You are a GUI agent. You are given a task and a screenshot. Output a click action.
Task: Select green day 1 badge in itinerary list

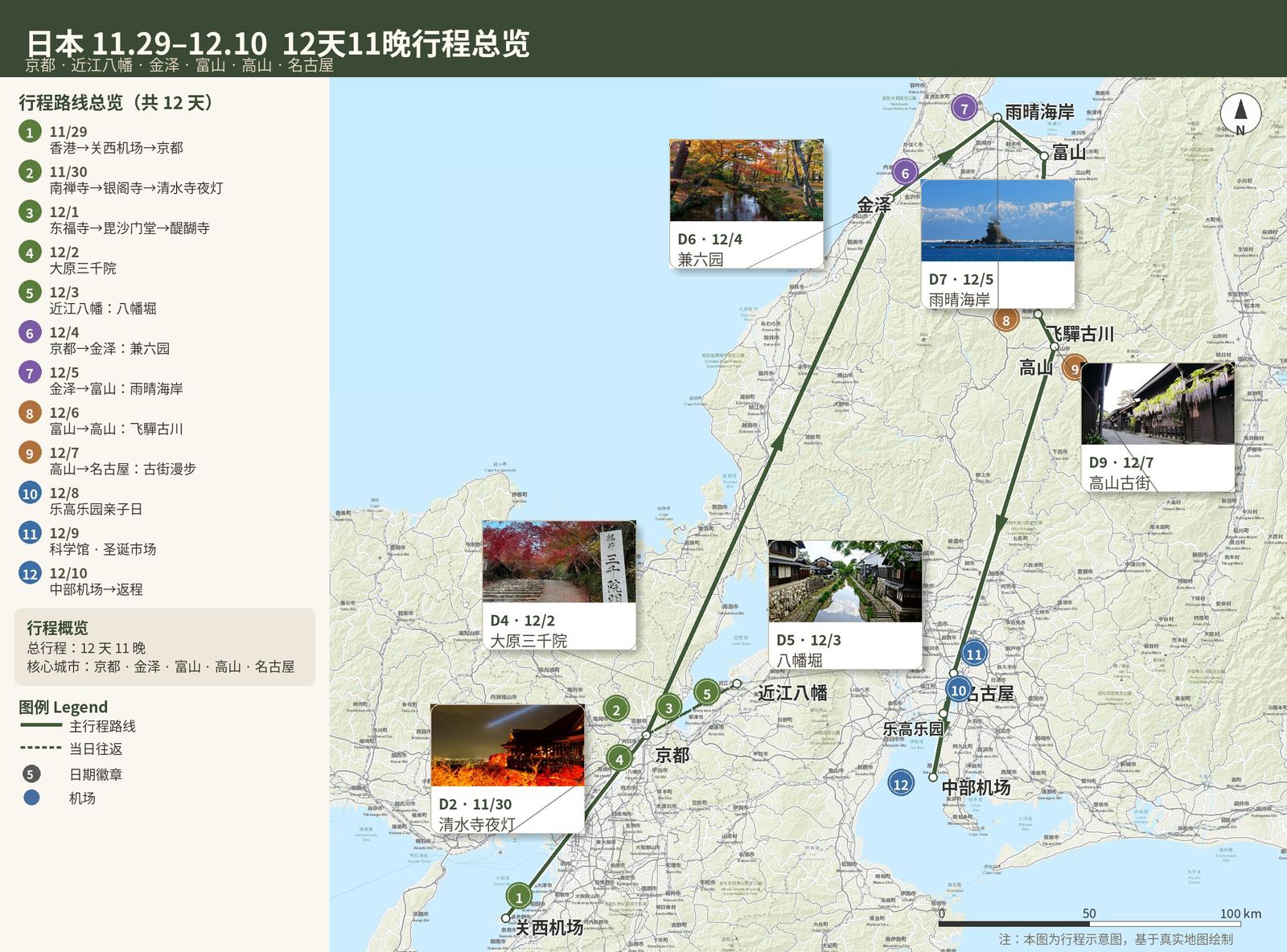(x=30, y=132)
